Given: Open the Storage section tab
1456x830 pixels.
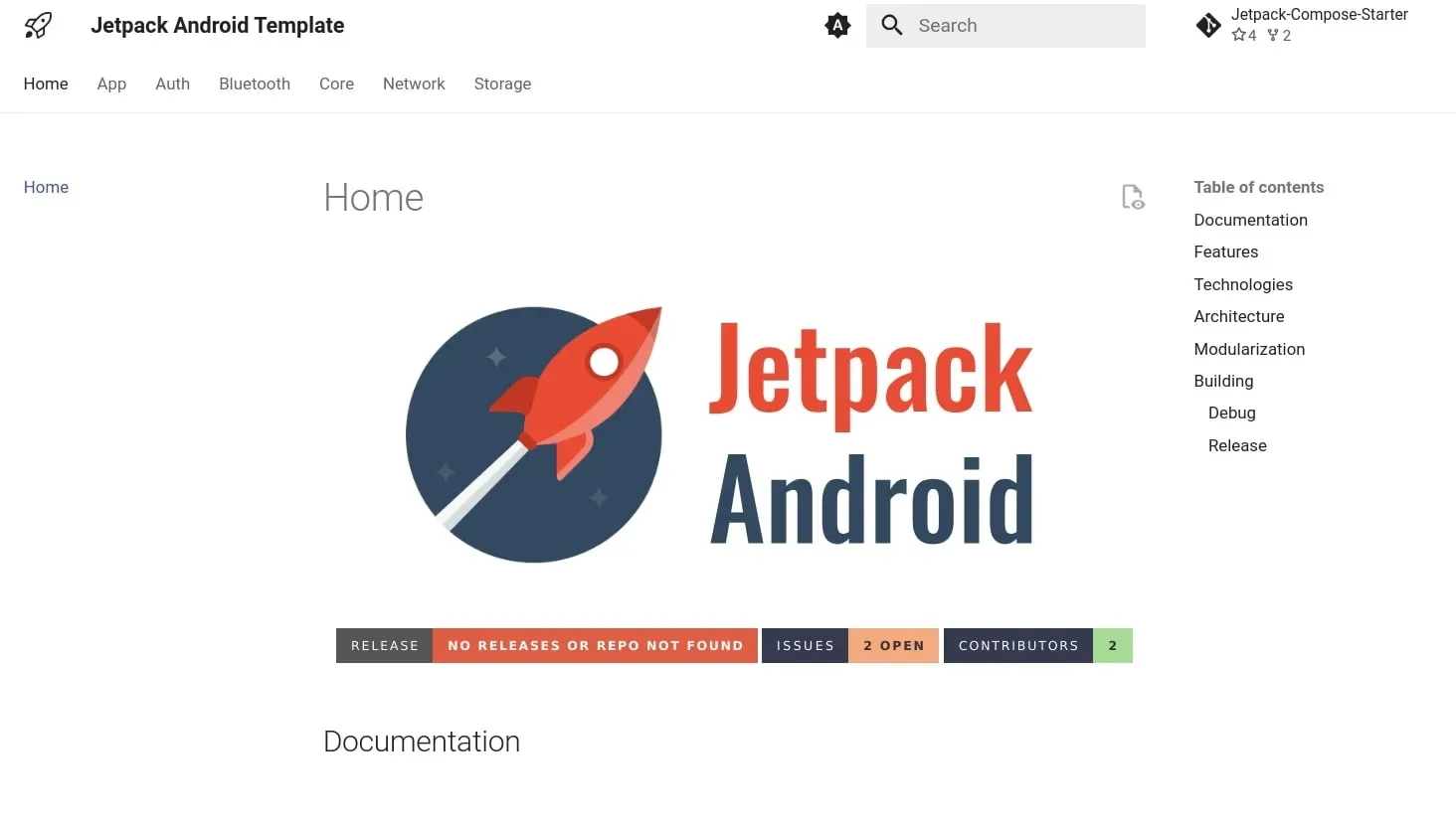Looking at the screenshot, I should pyautogui.click(x=502, y=83).
